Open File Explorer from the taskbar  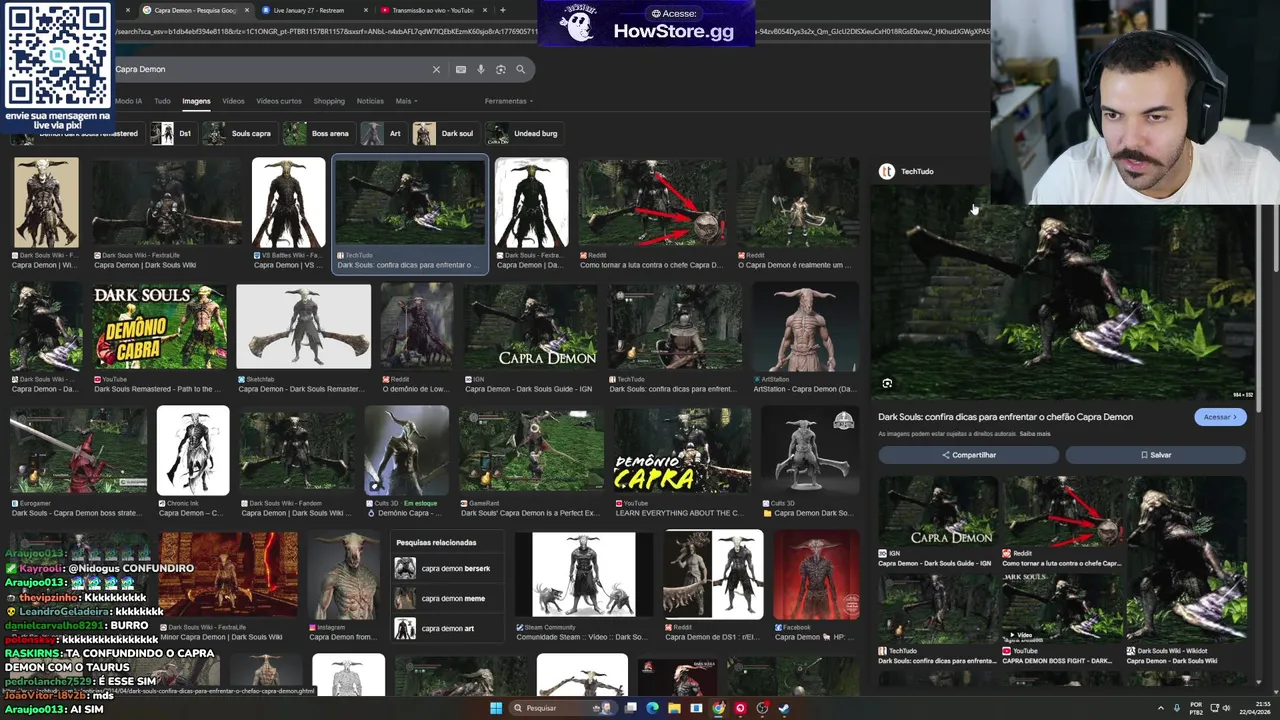[x=674, y=708]
